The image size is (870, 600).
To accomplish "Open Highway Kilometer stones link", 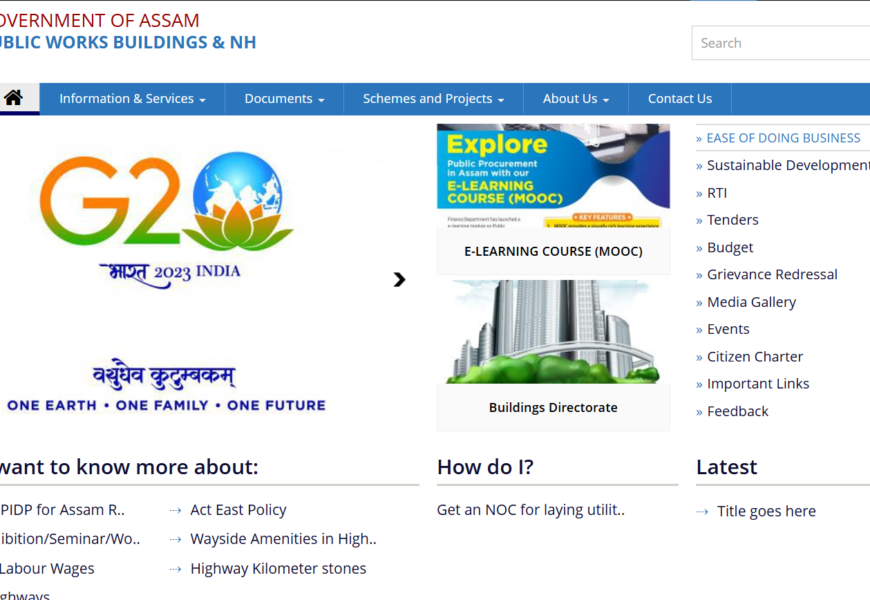I will click(x=278, y=568).
